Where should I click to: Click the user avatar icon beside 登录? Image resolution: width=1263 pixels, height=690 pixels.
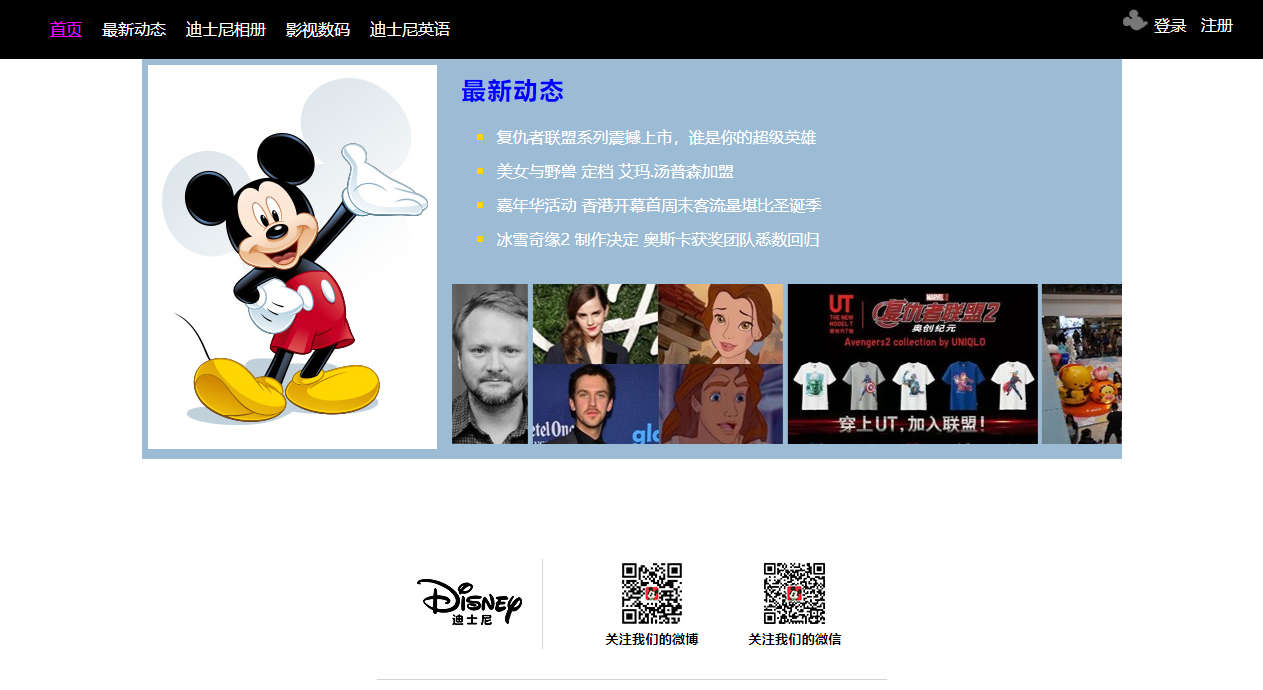tap(1135, 21)
